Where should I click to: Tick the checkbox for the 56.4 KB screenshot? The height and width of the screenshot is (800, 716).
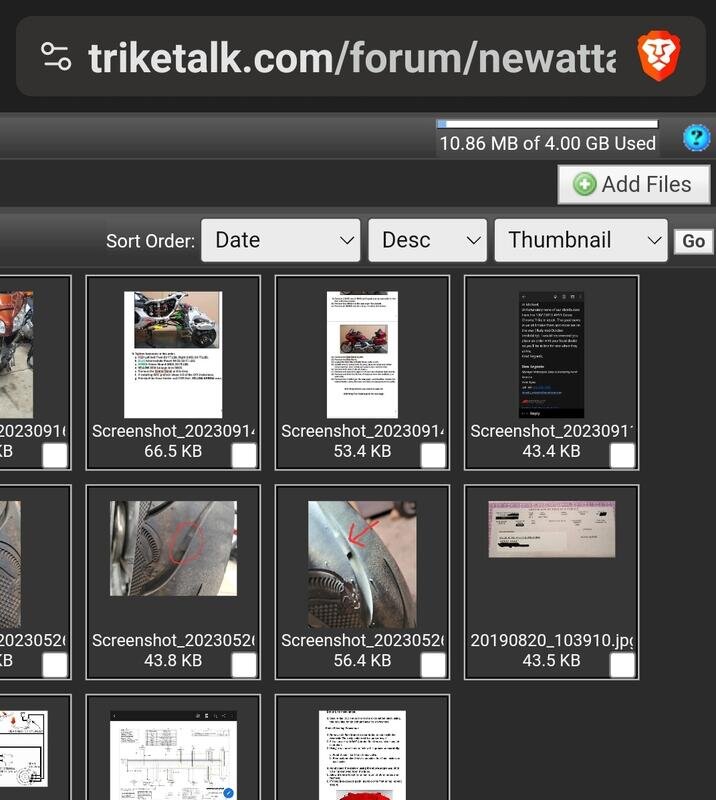(433, 665)
